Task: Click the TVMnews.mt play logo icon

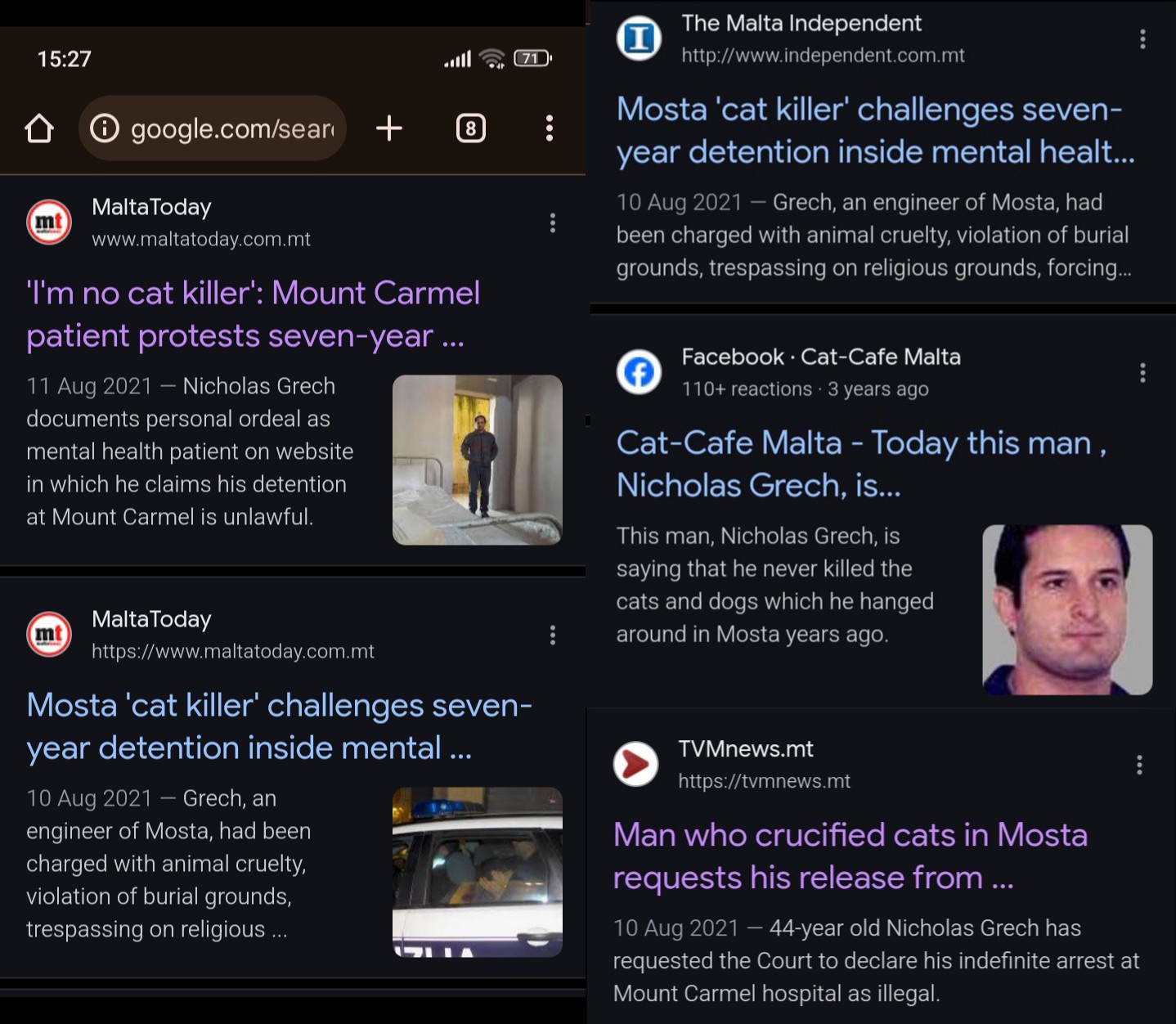Action: [x=635, y=764]
